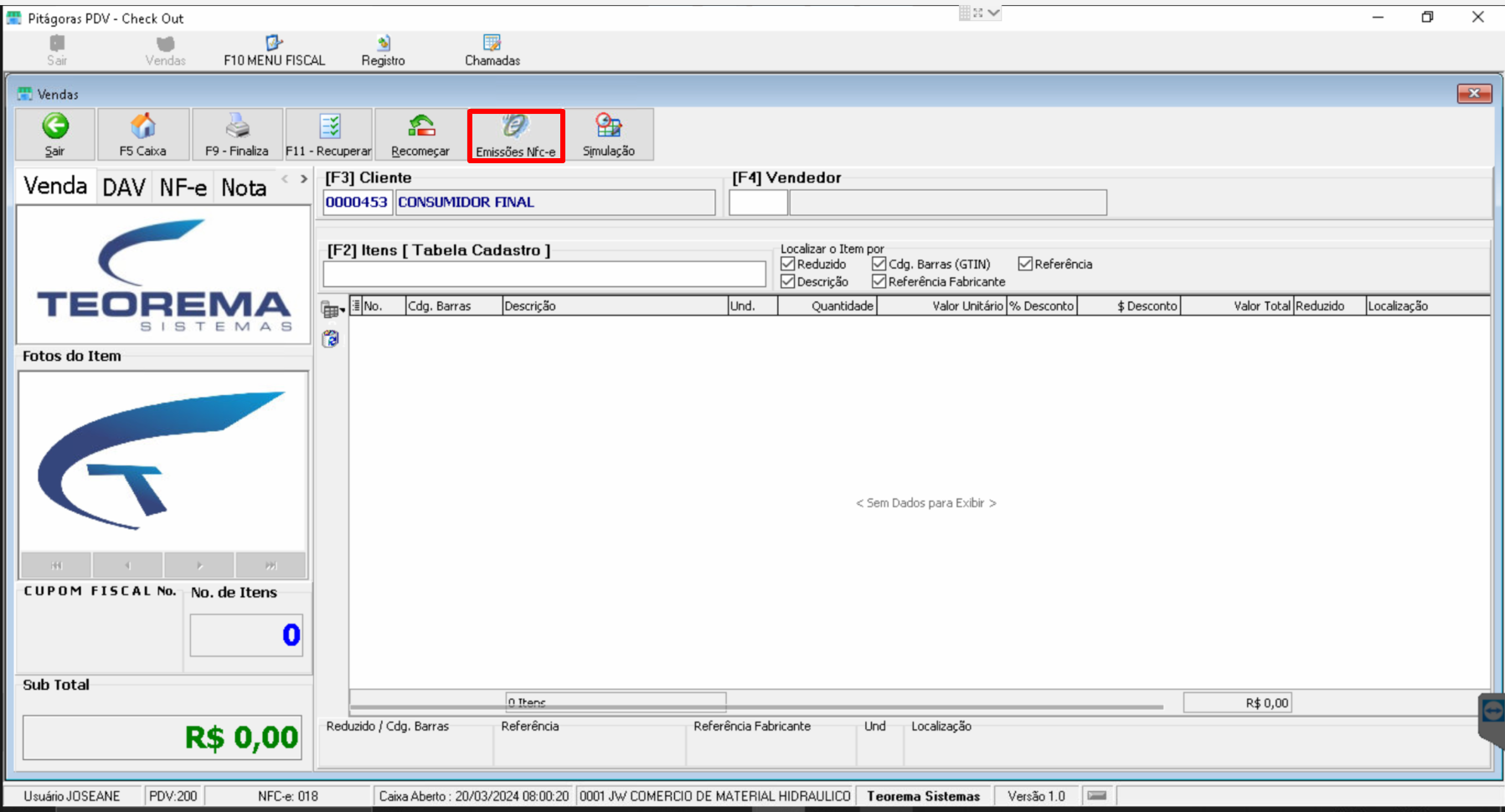
Task: Click the Vendedor name field
Action: pos(948,202)
